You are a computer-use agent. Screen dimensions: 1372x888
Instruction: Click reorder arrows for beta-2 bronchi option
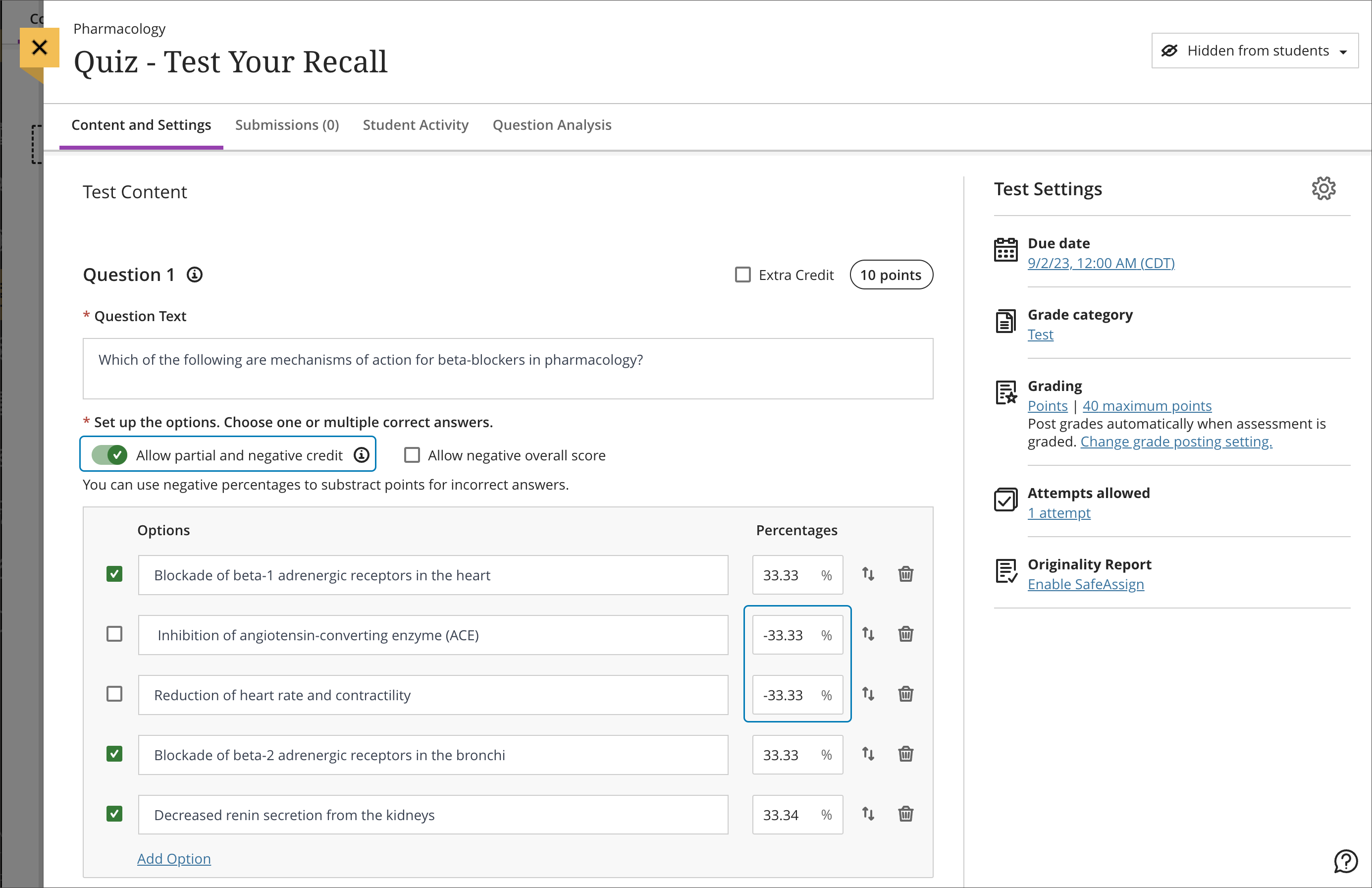coord(868,754)
